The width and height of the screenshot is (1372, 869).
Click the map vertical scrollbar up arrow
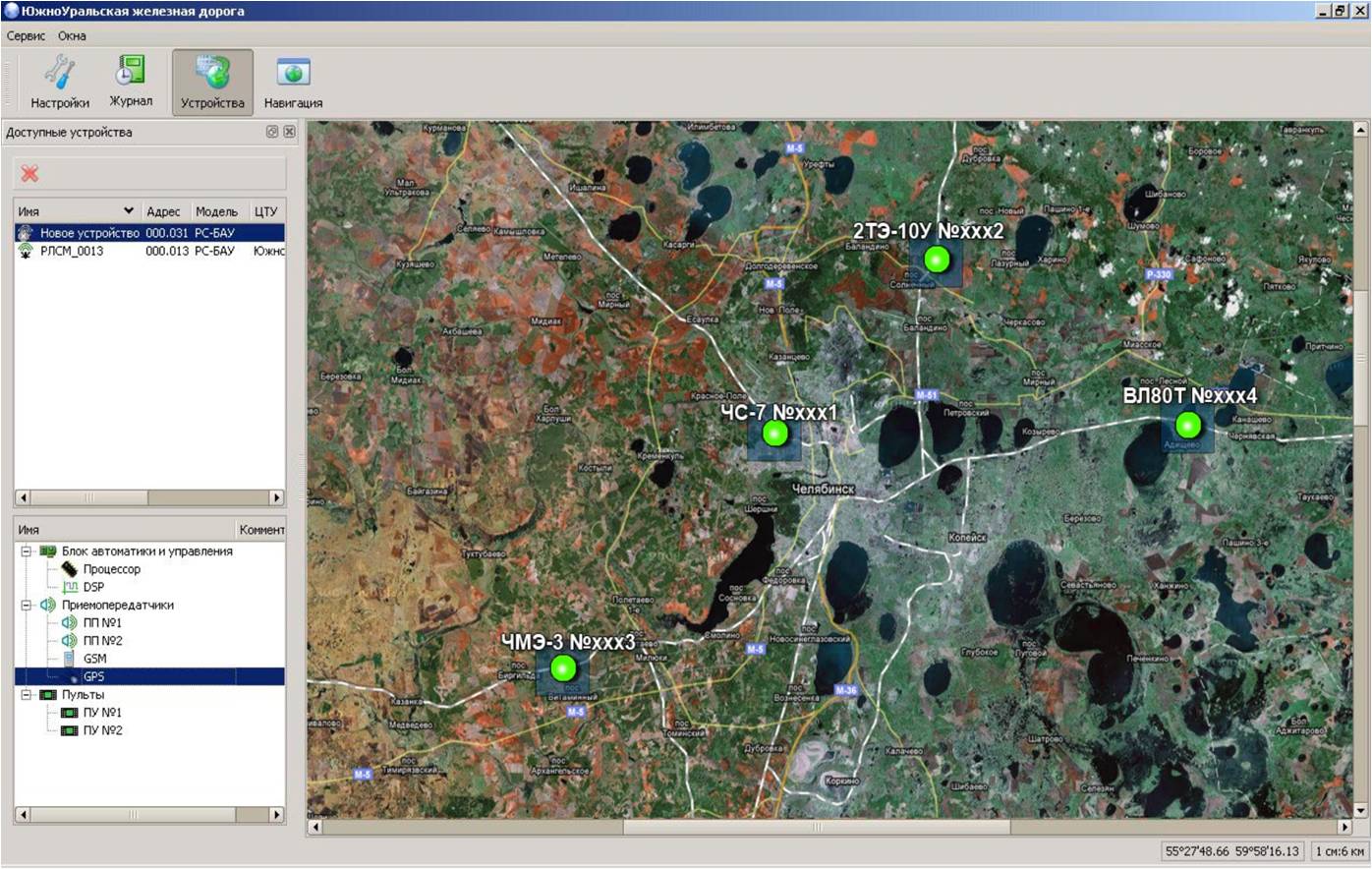tap(1361, 130)
